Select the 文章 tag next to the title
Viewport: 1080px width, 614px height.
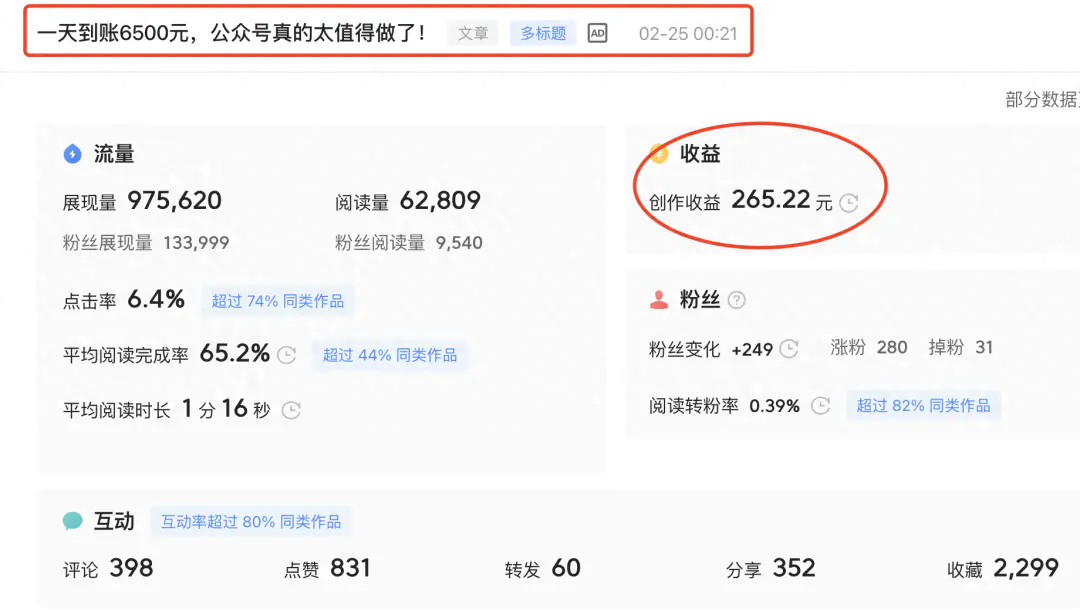click(473, 33)
